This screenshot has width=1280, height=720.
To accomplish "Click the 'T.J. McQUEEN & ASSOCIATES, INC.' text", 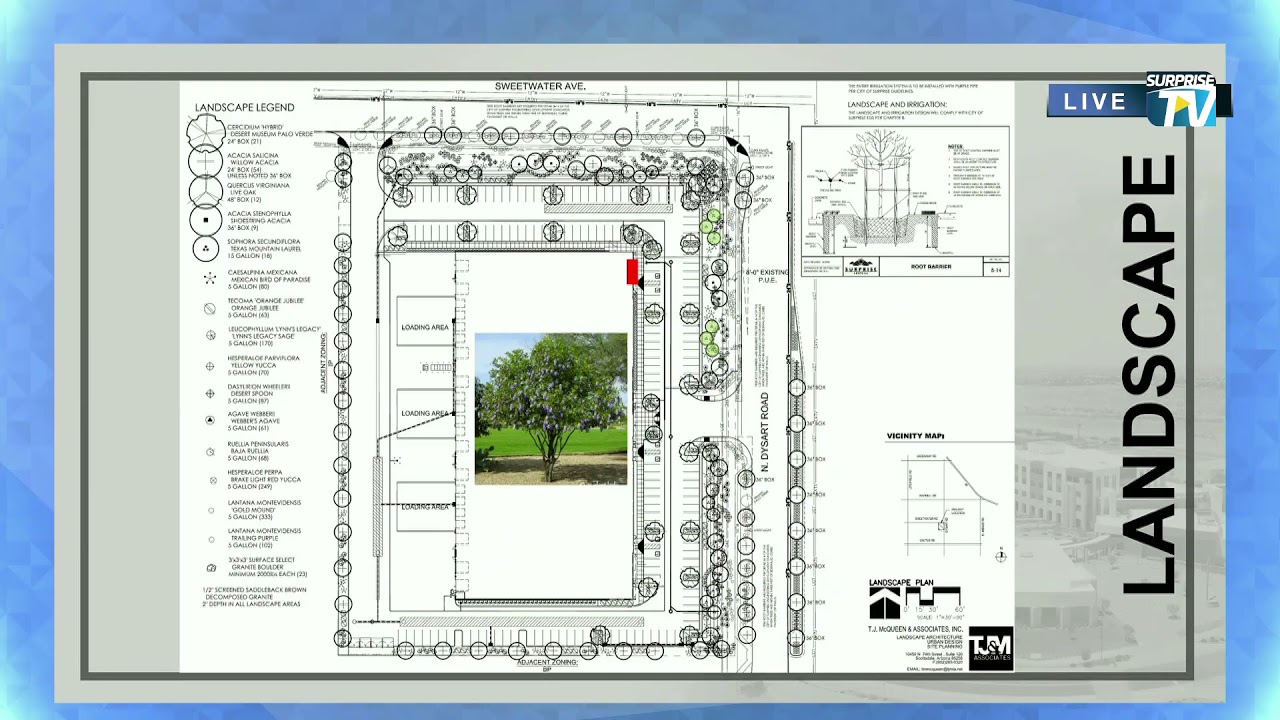I will [915, 629].
